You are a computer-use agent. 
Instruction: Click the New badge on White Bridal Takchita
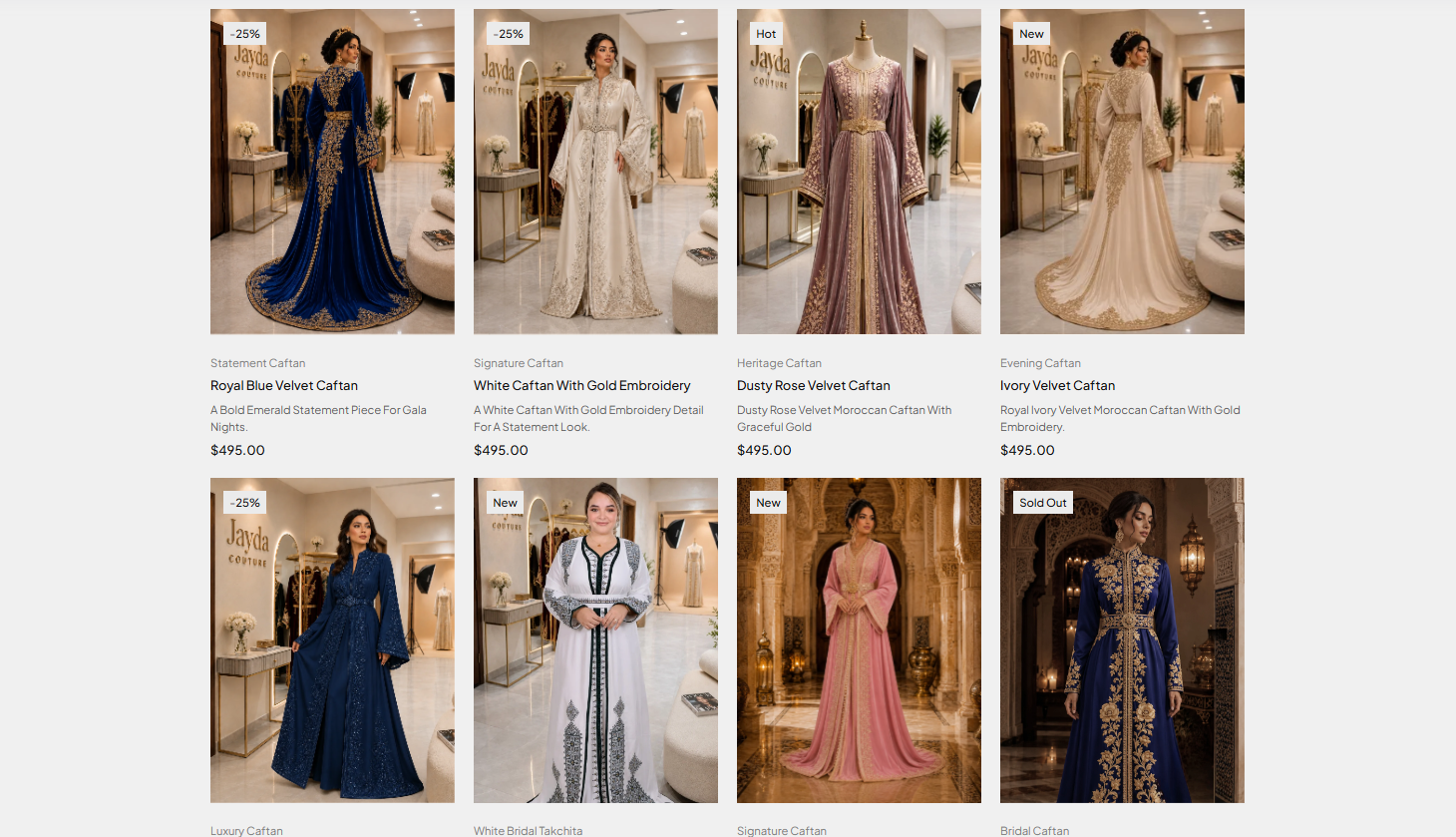[x=505, y=503]
